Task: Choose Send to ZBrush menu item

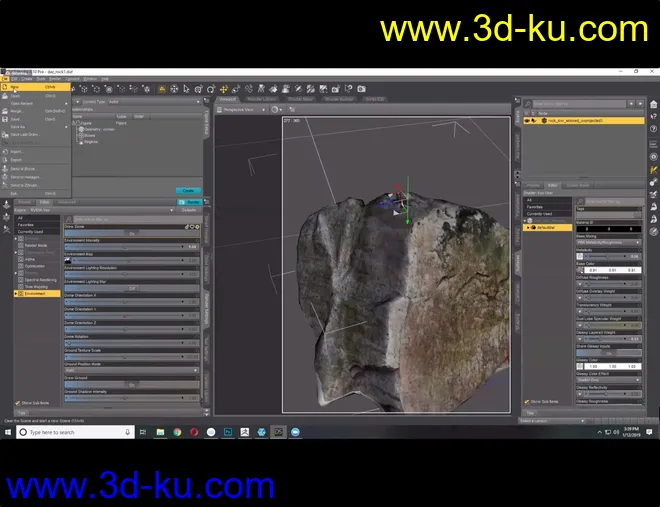Action: 35,185
